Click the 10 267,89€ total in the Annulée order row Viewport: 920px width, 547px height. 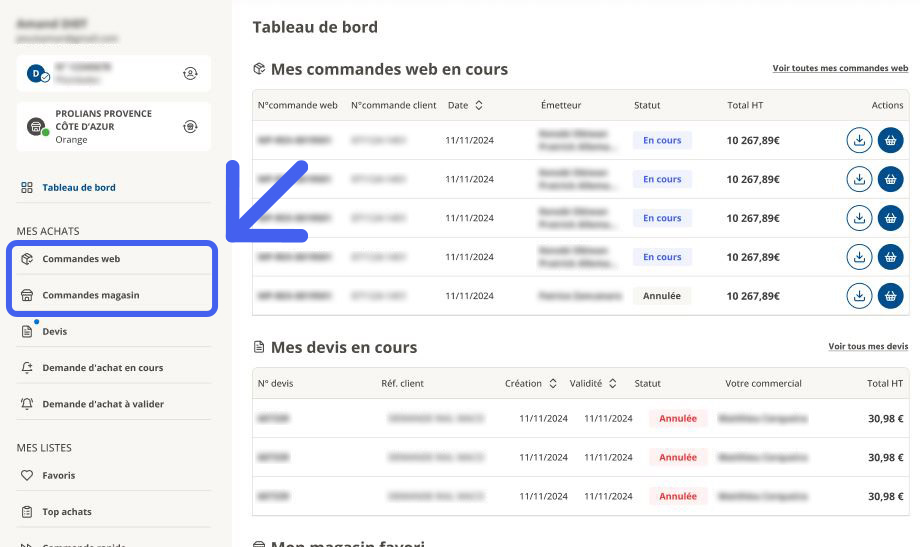[x=753, y=296]
